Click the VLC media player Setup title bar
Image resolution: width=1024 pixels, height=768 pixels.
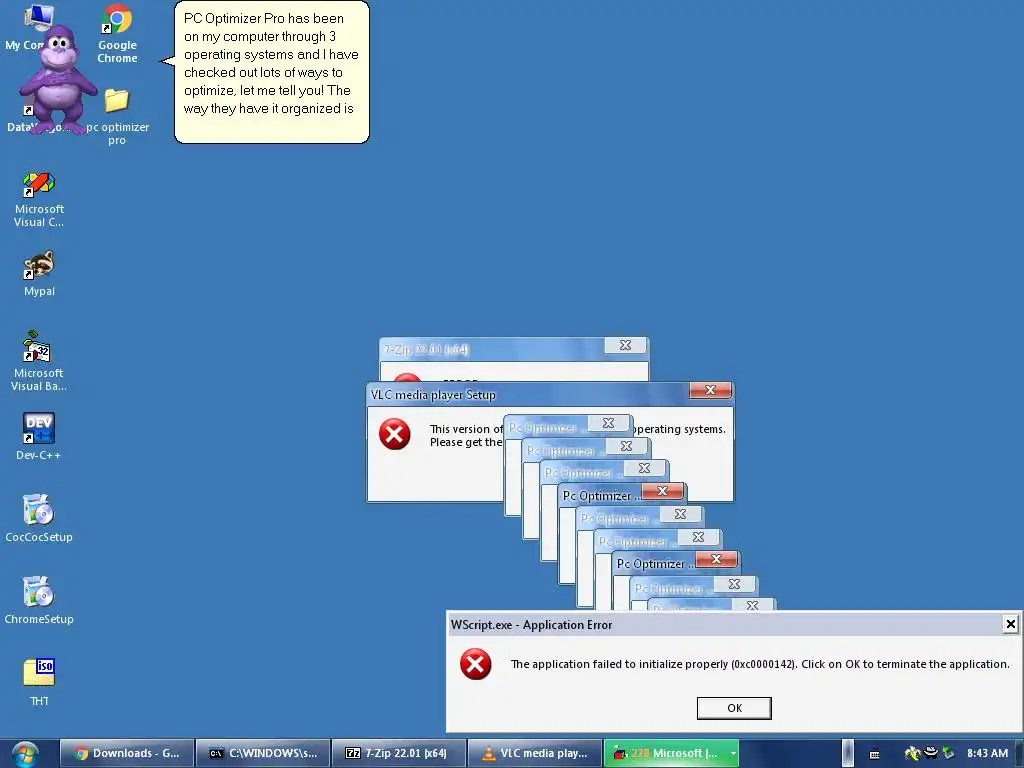529,394
